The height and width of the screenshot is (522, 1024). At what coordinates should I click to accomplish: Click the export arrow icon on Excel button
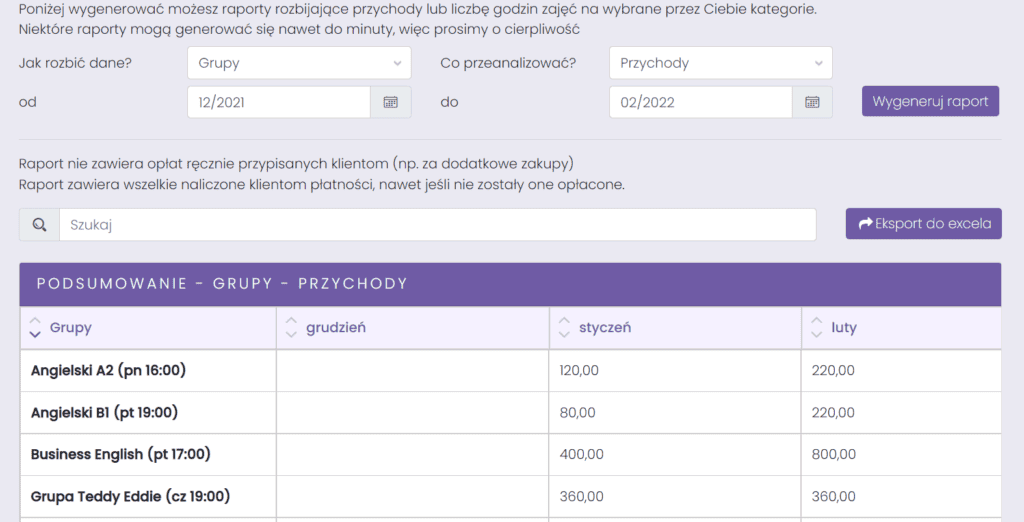point(865,223)
